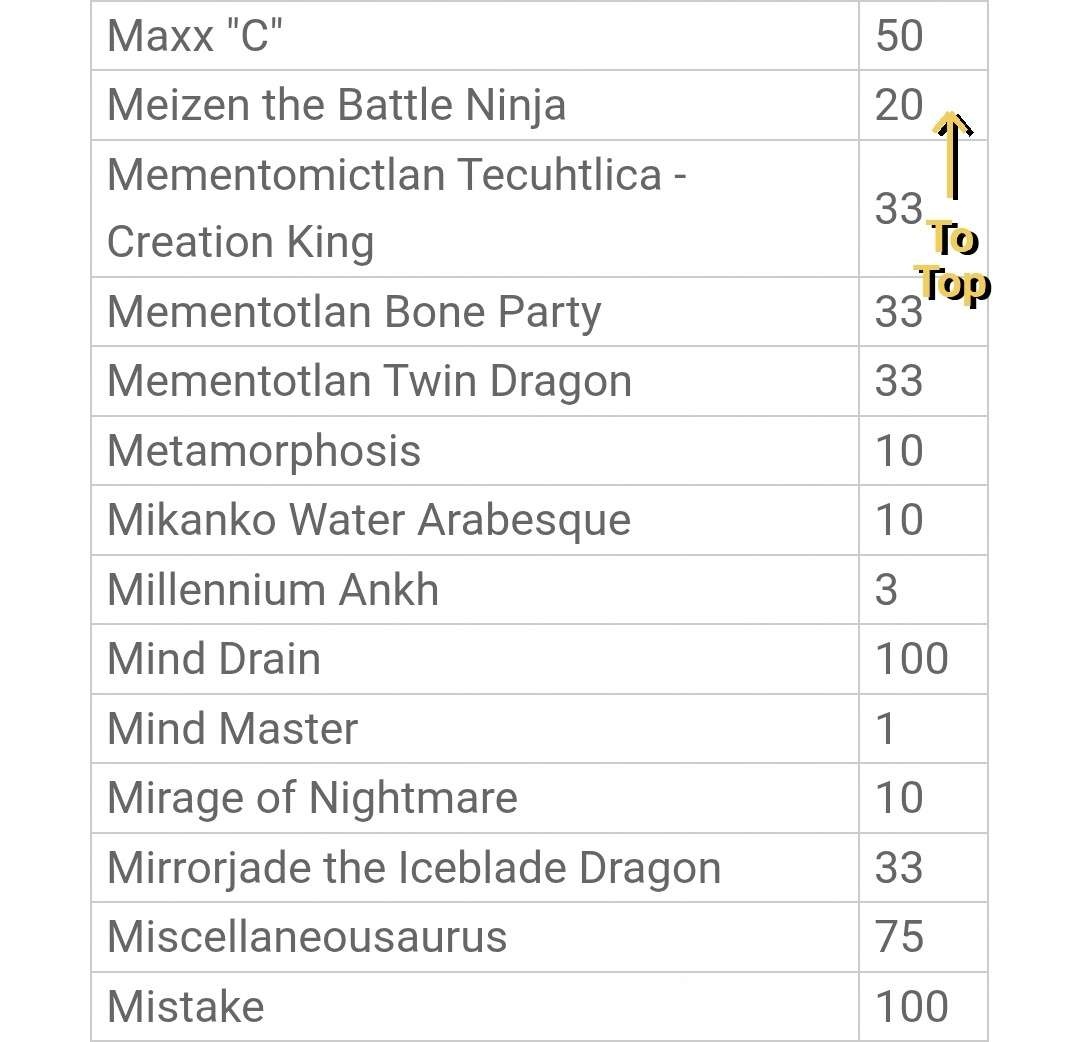Click the value 3 beside Millennium Ankh
The height and width of the screenshot is (1042, 1080).
tap(886, 590)
